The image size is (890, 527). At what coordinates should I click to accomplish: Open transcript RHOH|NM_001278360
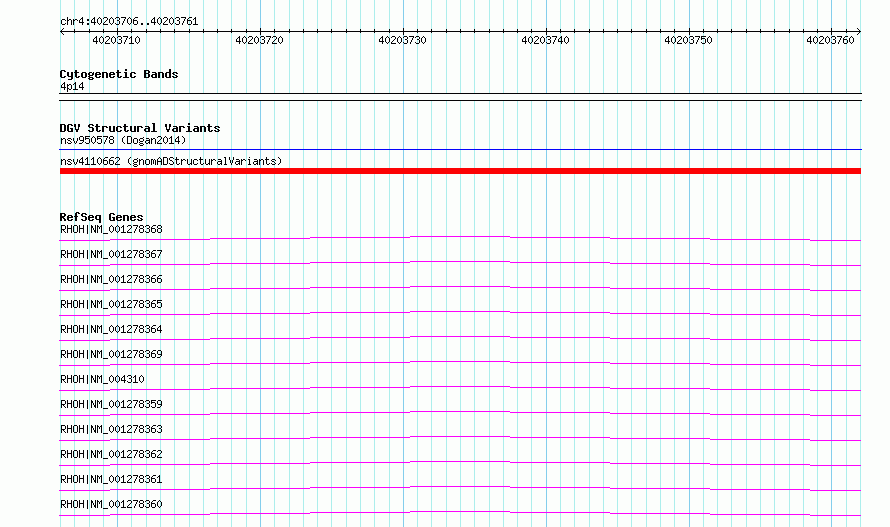(x=111, y=504)
